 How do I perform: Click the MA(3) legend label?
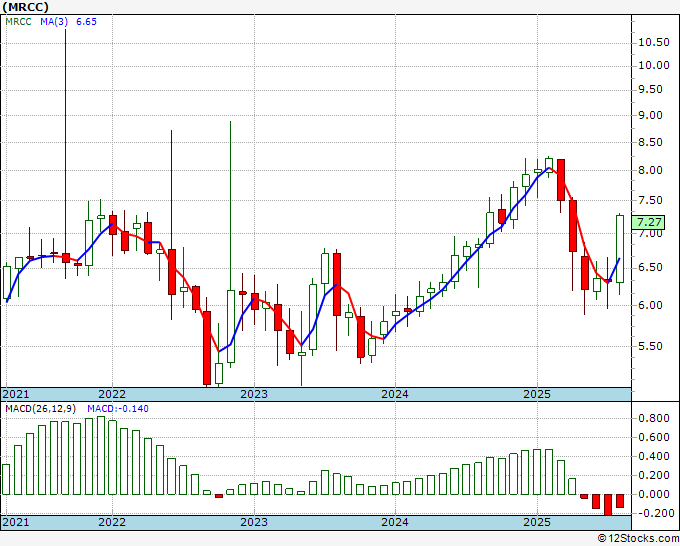54,21
